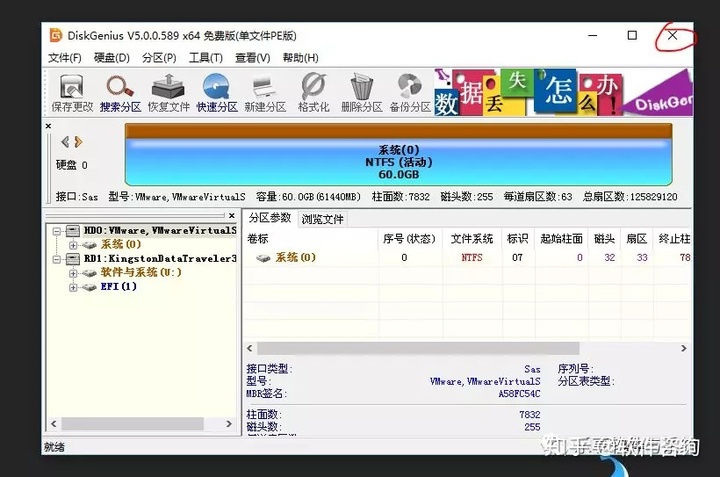Click the RD1 disk icon in the tree
The height and width of the screenshot is (477, 720).
73,259
